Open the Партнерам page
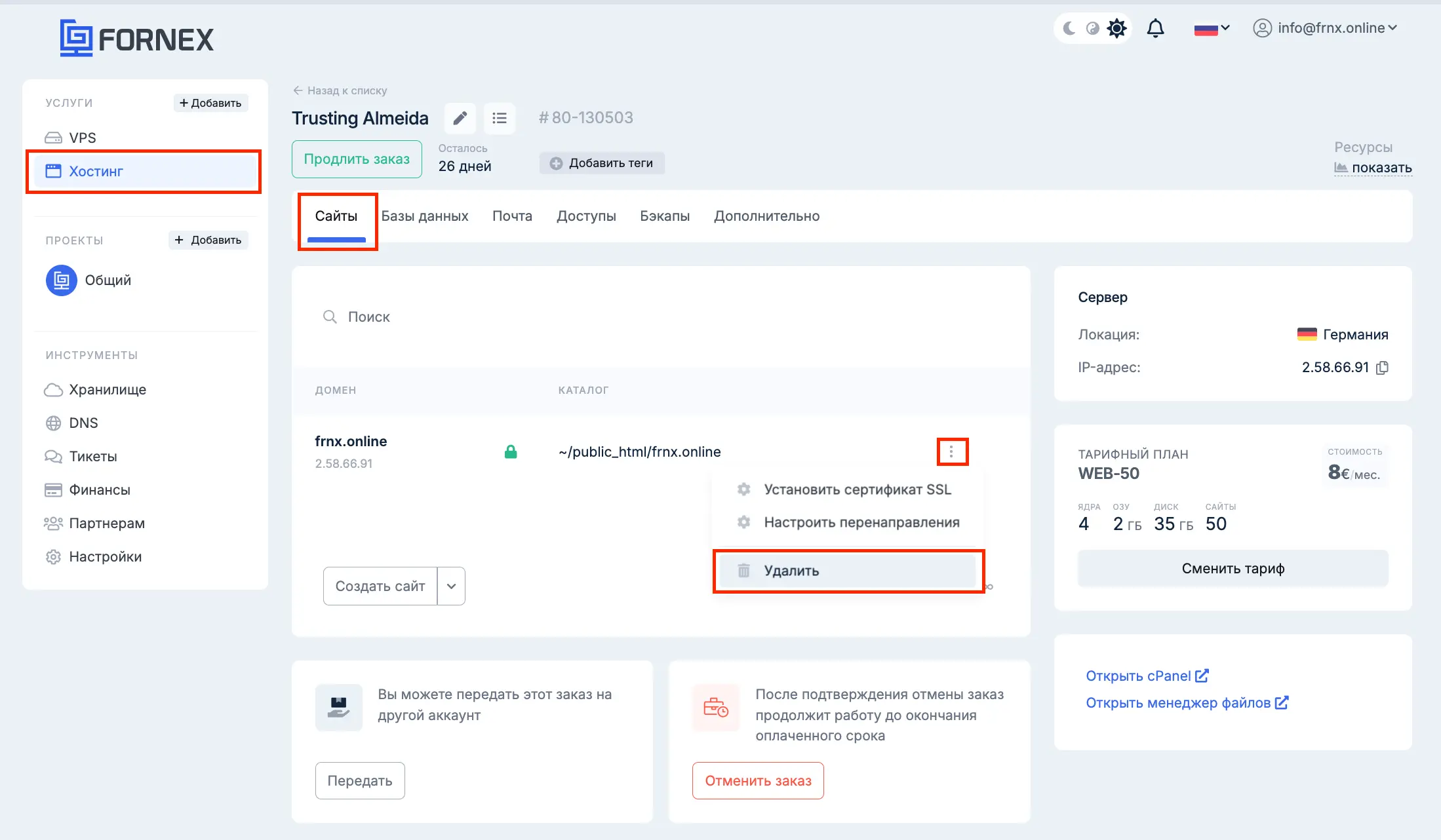This screenshot has width=1441, height=840. 94,524
